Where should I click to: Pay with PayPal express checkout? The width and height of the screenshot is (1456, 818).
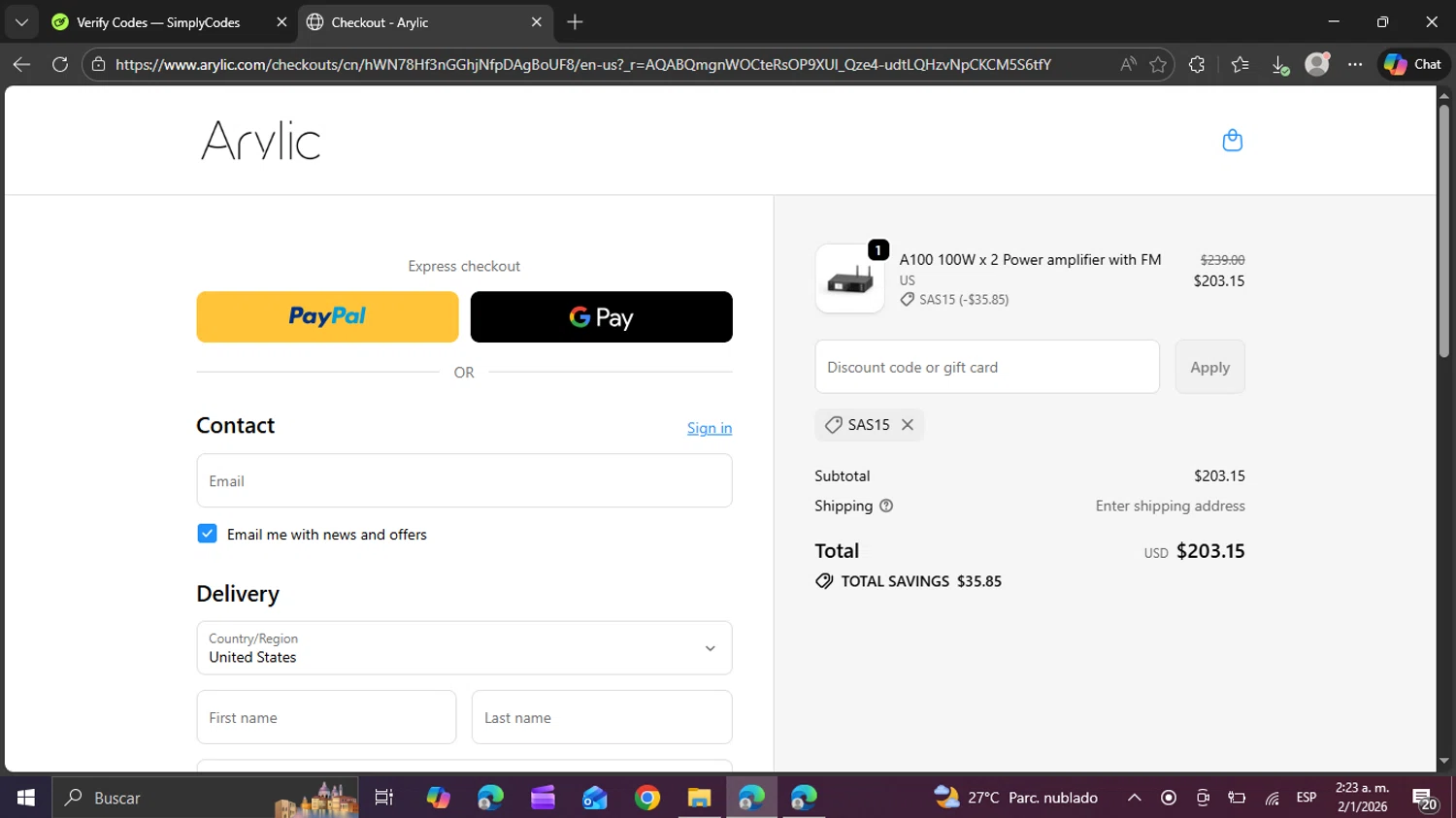coord(327,316)
